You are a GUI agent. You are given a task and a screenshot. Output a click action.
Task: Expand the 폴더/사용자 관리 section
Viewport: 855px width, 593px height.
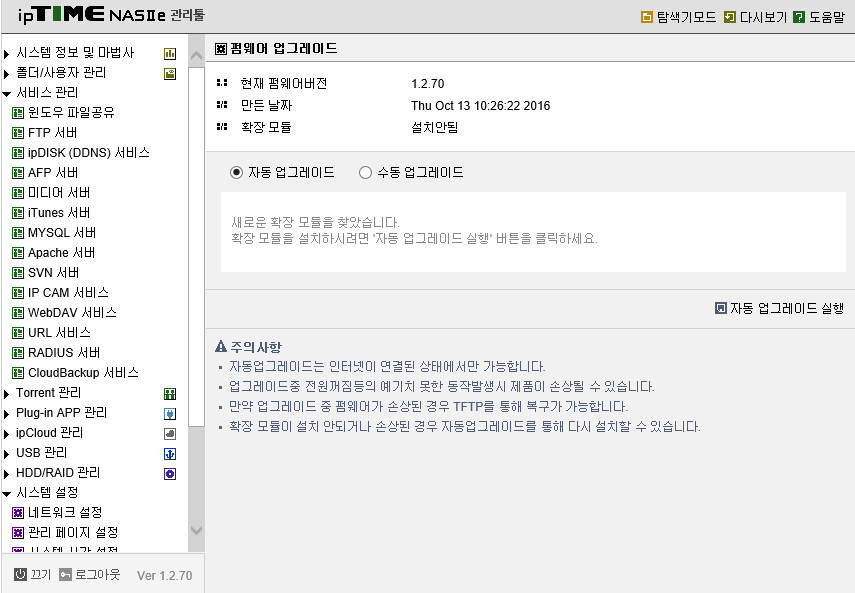tap(7, 74)
